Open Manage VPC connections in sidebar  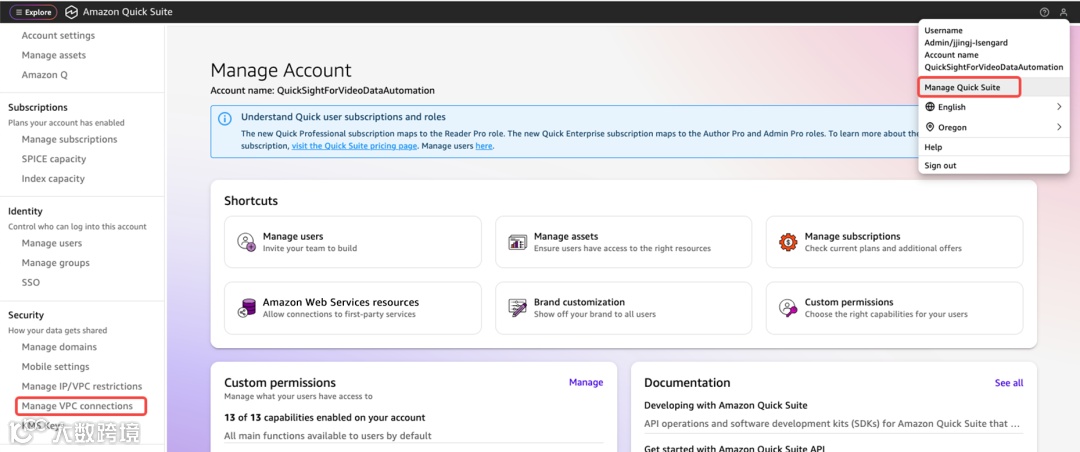77,406
